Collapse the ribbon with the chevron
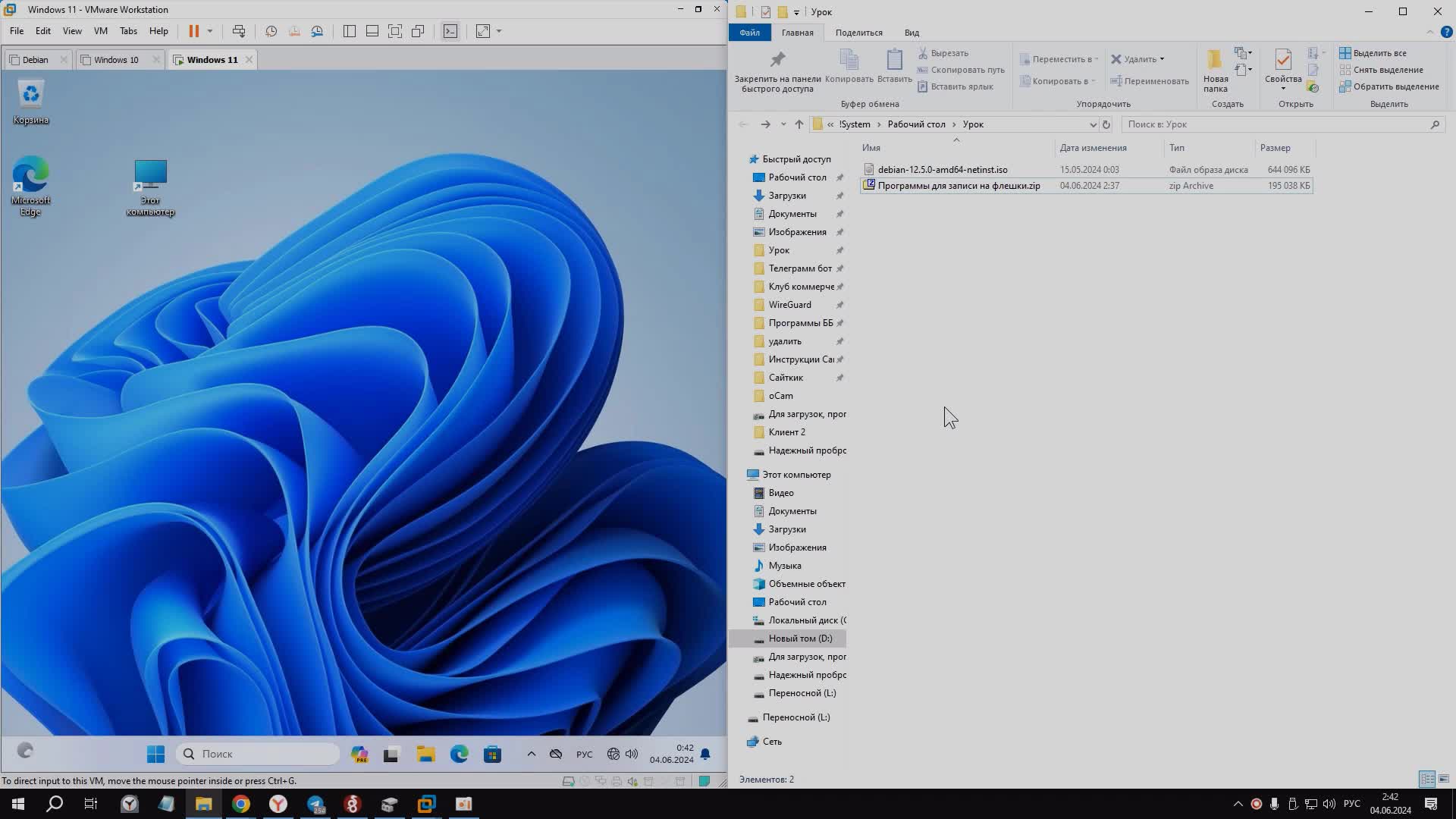The image size is (1456, 819). [x=1430, y=32]
